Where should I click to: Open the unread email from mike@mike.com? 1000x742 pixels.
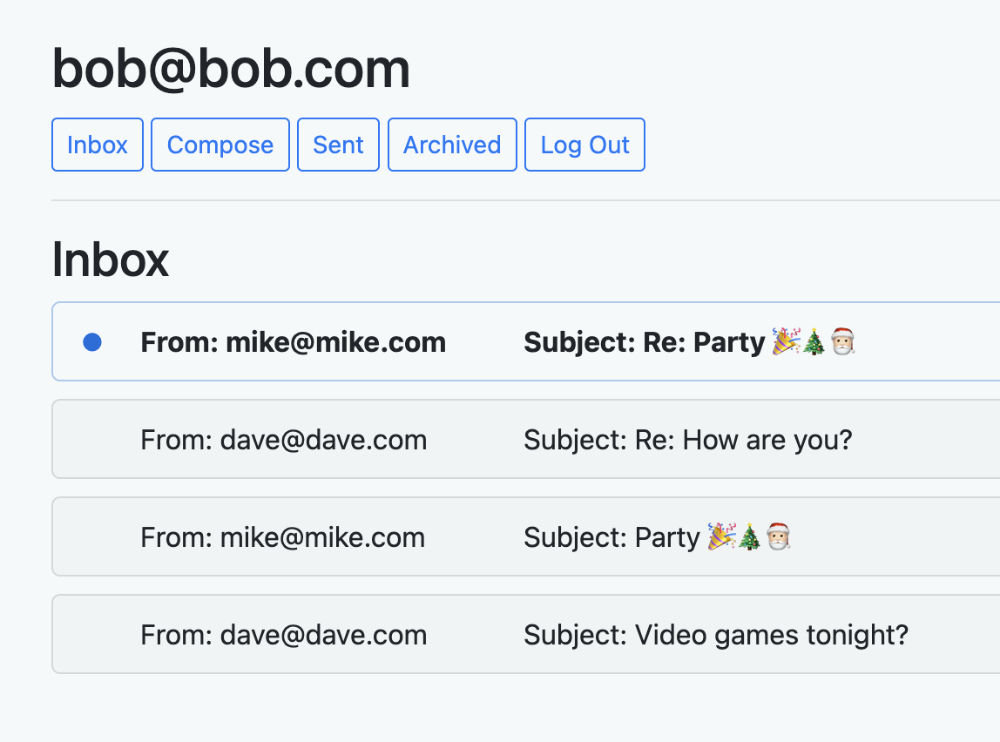pos(293,343)
